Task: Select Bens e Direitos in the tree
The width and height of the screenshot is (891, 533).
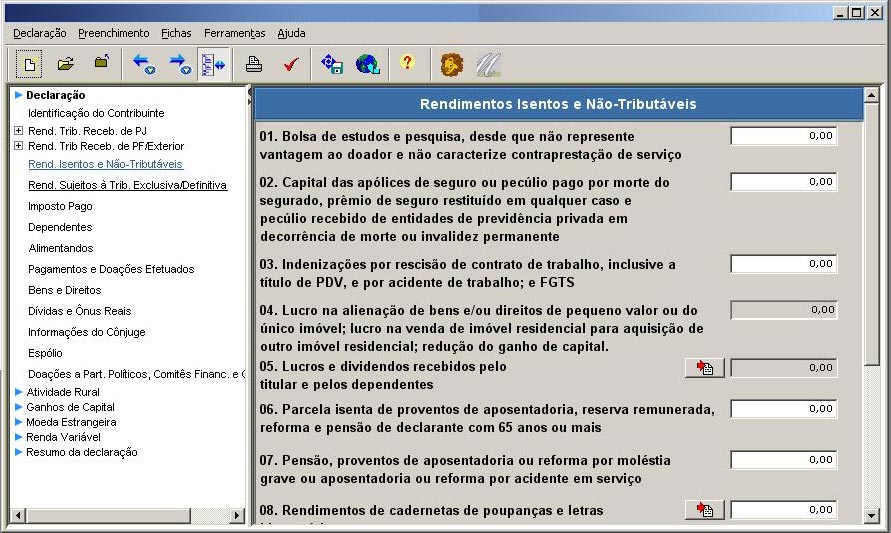Action: tap(64, 290)
